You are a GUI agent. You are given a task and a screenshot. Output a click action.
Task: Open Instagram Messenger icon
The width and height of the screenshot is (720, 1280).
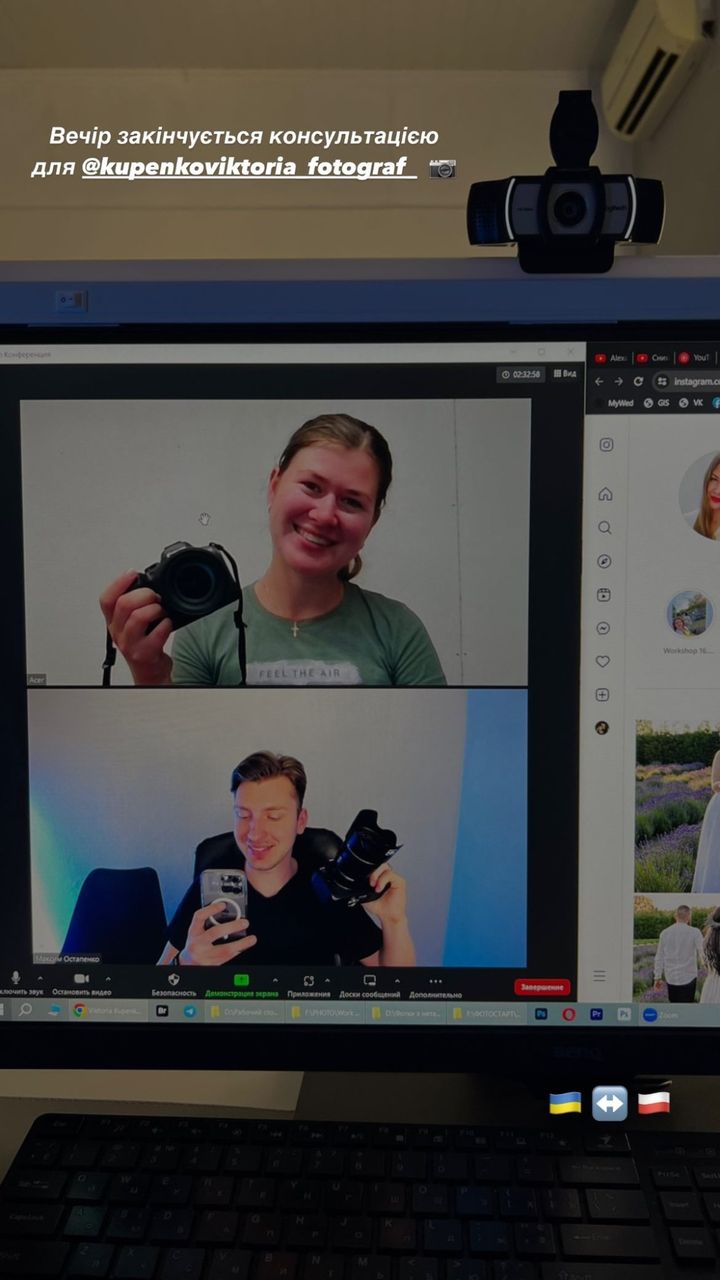[603, 628]
